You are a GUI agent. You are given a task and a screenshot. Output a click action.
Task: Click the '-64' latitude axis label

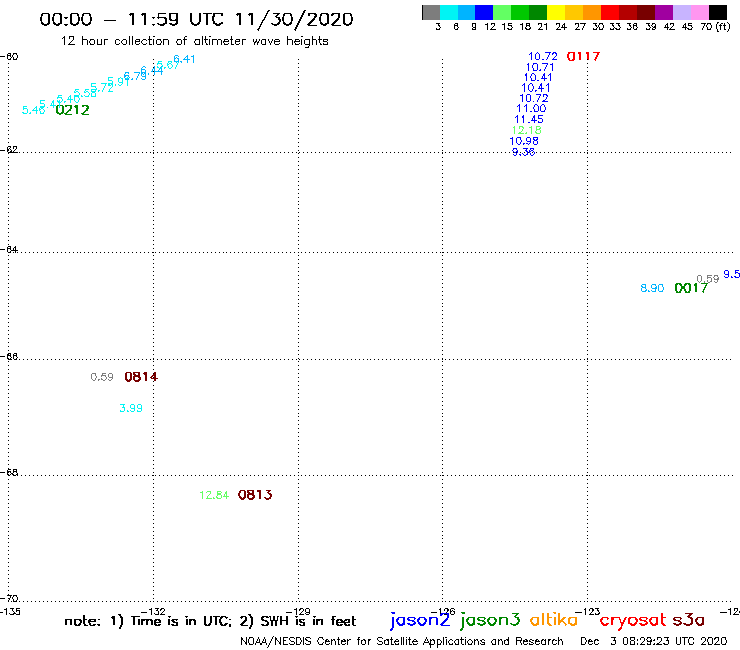(9, 249)
